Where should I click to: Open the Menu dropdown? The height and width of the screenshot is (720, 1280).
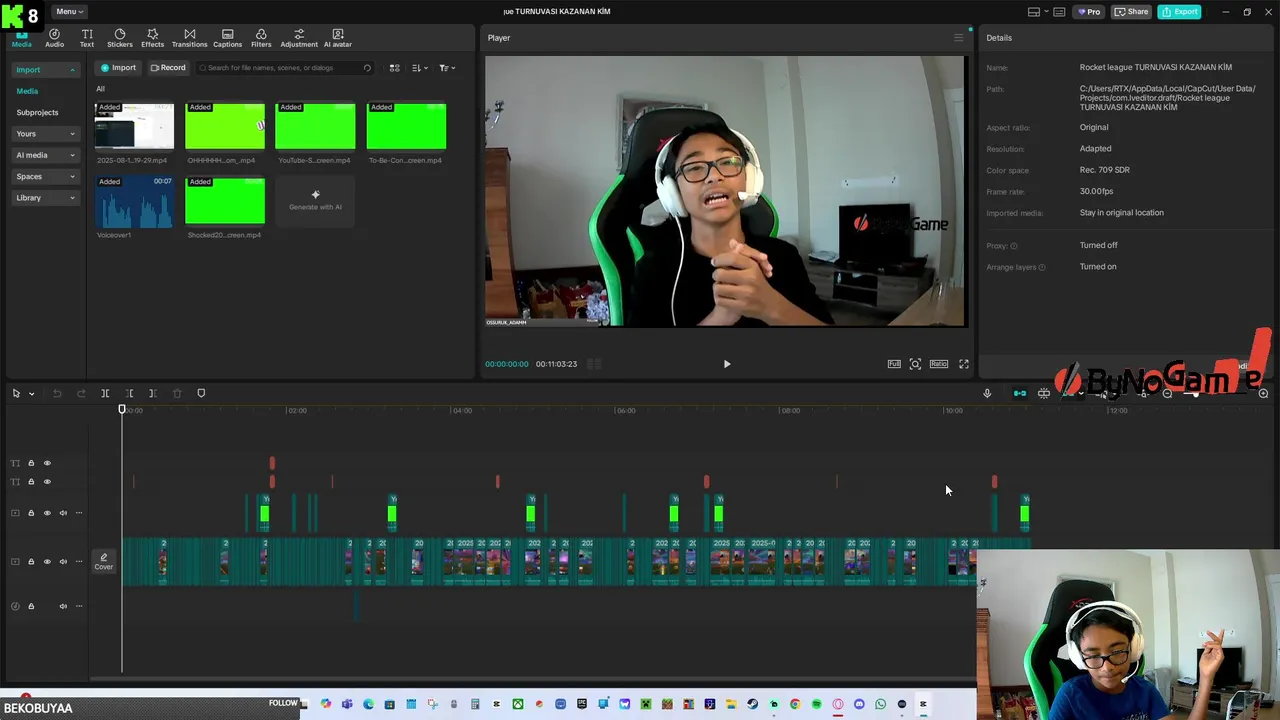(70, 12)
